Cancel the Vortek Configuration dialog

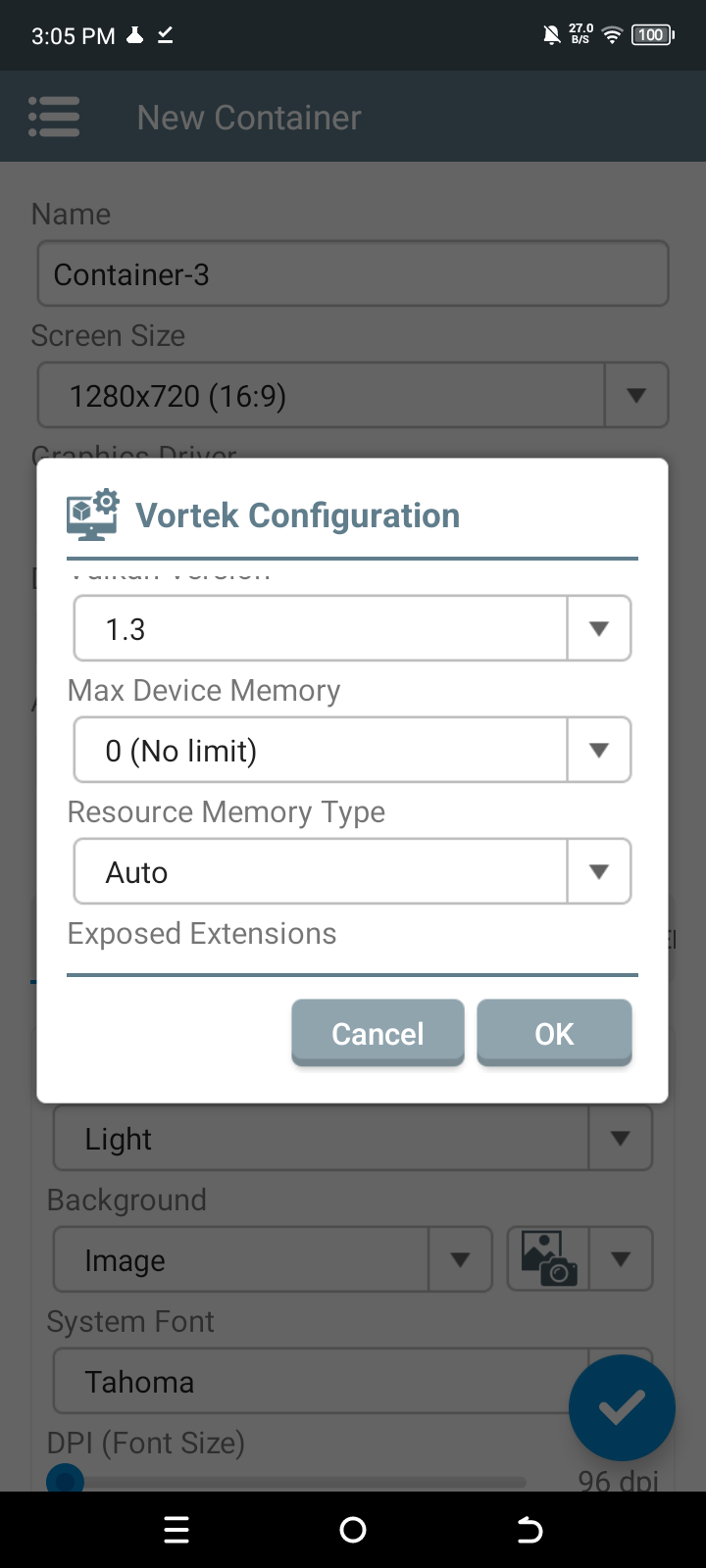[x=378, y=1033]
